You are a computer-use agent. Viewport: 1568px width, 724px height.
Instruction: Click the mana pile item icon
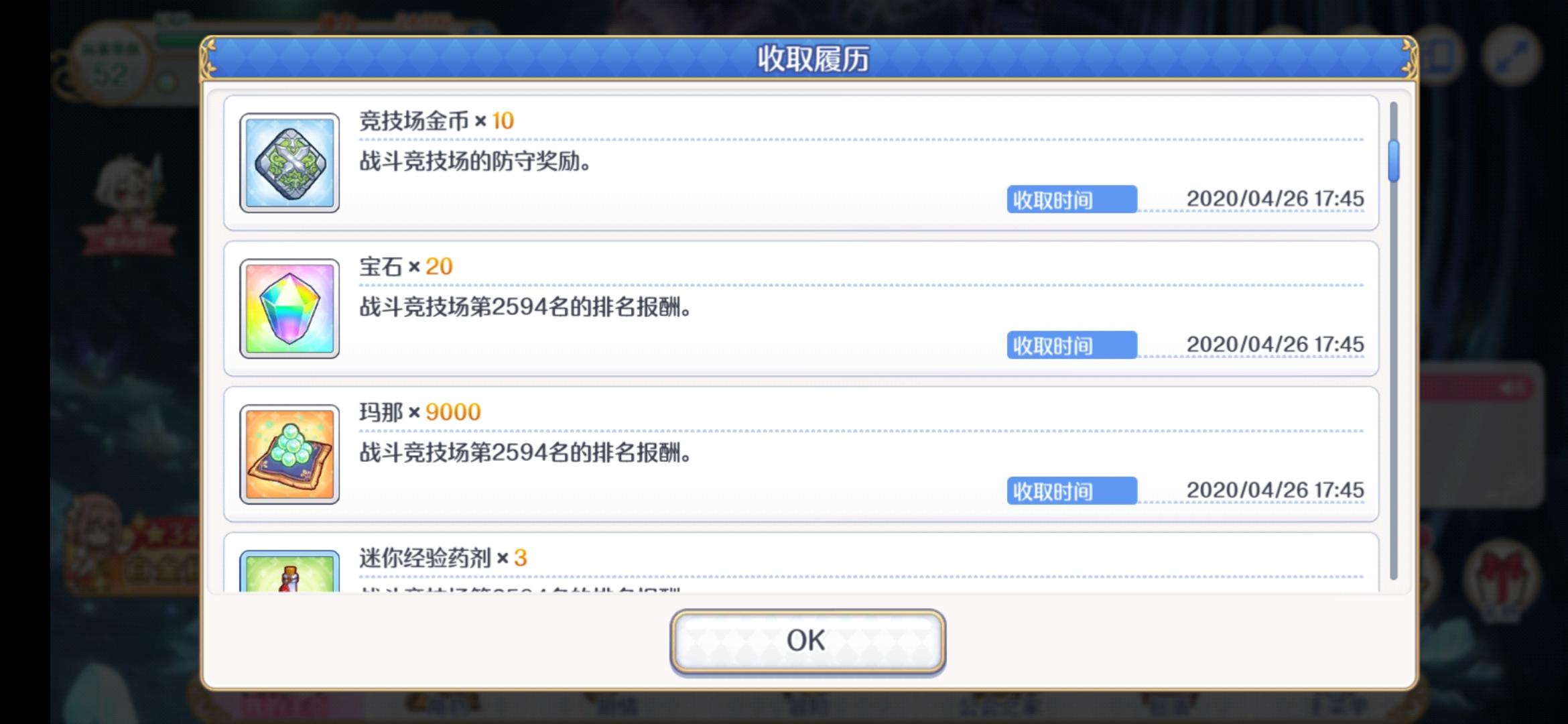[x=289, y=455]
